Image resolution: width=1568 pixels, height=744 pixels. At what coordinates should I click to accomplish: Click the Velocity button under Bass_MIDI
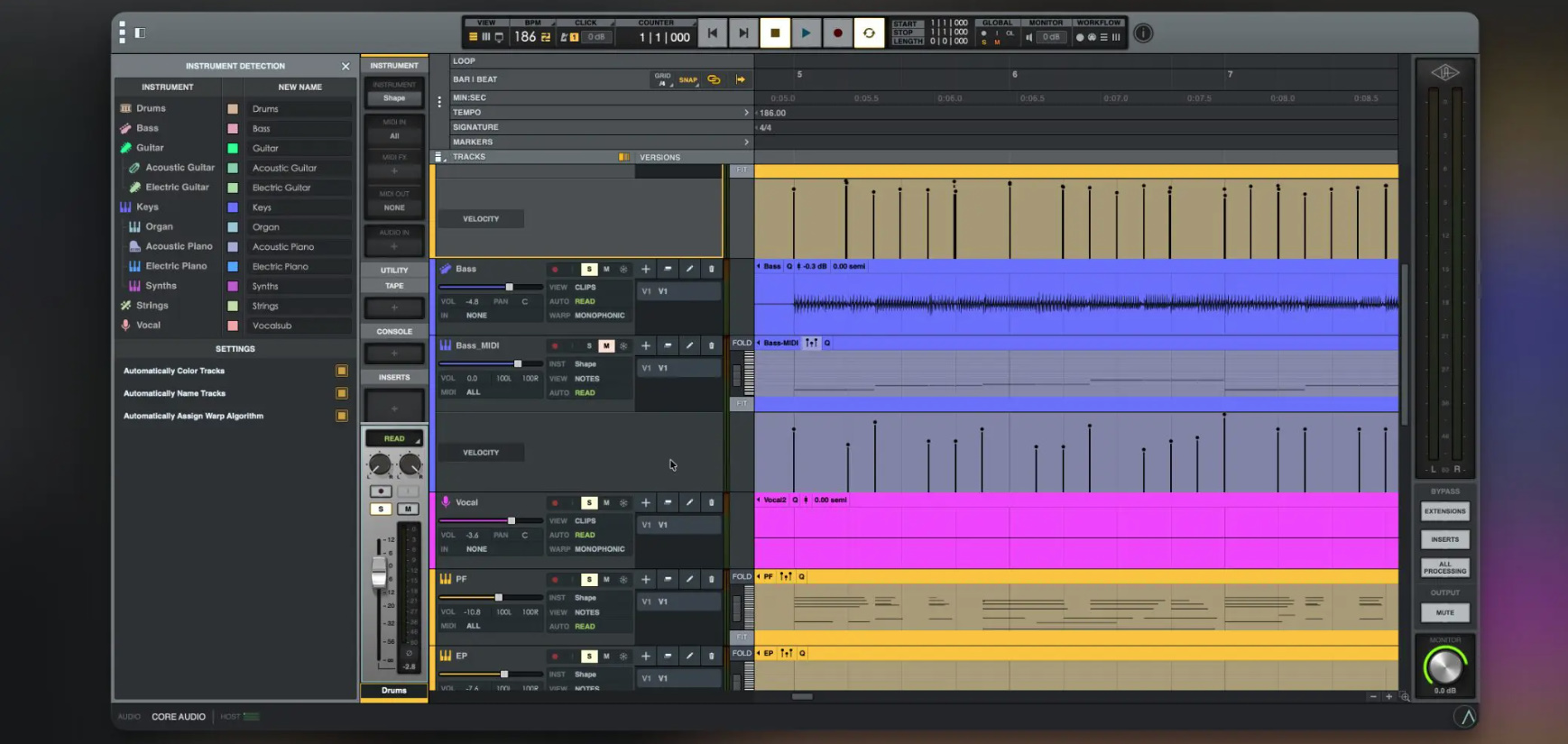(481, 453)
